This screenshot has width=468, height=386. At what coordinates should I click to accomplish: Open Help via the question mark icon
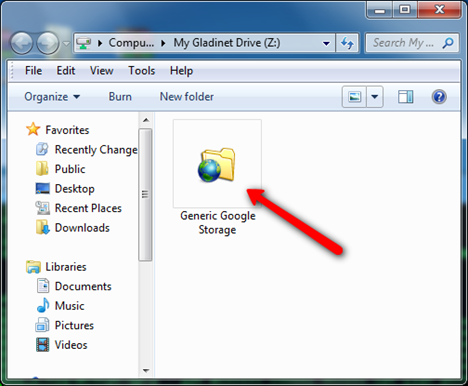tap(439, 97)
